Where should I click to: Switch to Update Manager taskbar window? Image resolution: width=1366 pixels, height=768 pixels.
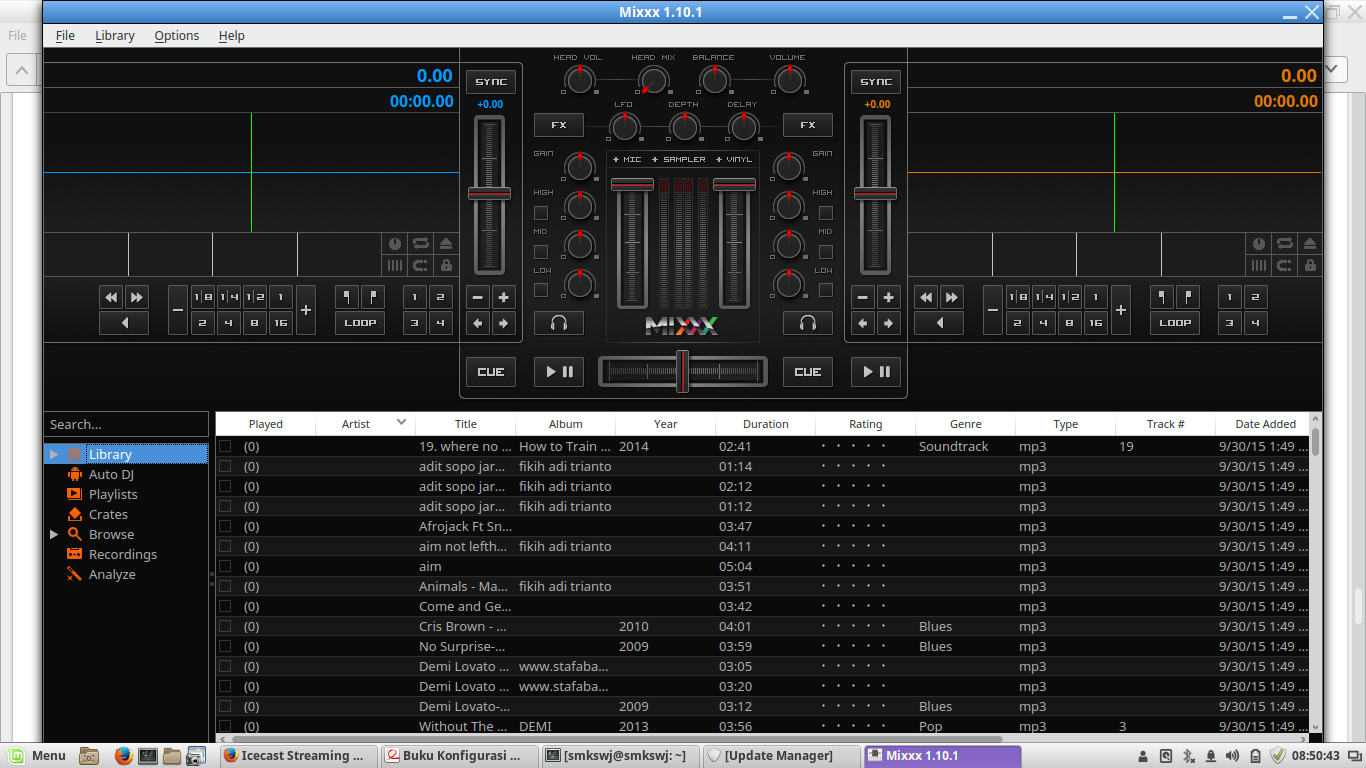(781, 756)
